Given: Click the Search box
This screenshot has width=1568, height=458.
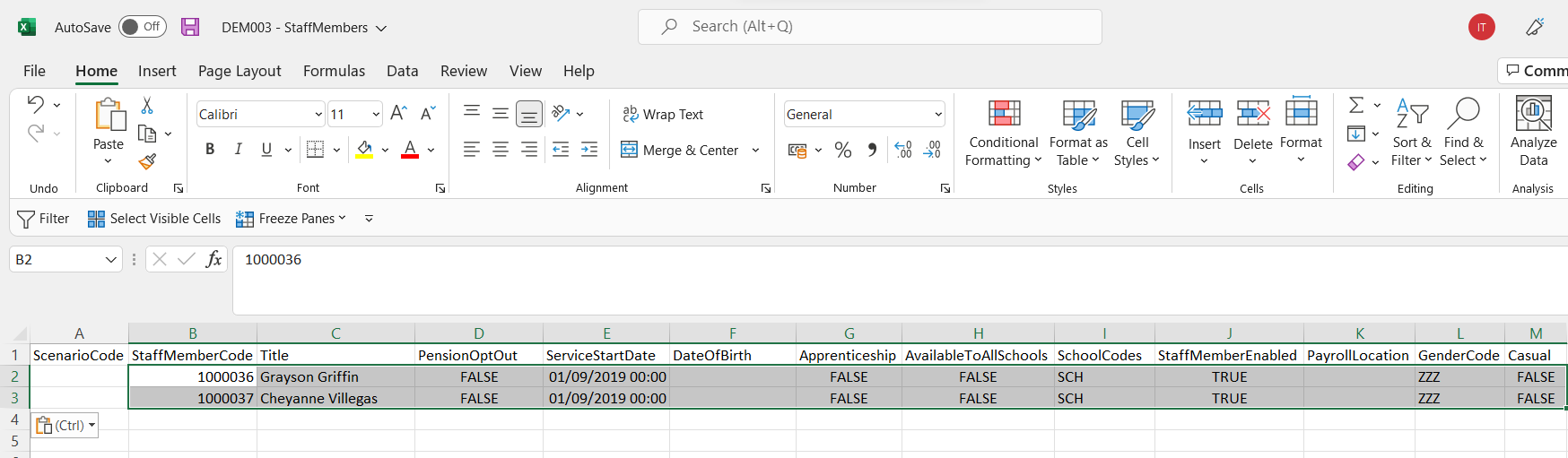Looking at the screenshot, I should click(x=869, y=27).
